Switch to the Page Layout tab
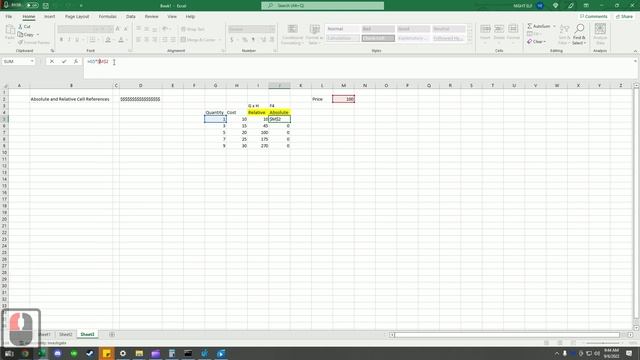640x360 pixels. [x=77, y=17]
